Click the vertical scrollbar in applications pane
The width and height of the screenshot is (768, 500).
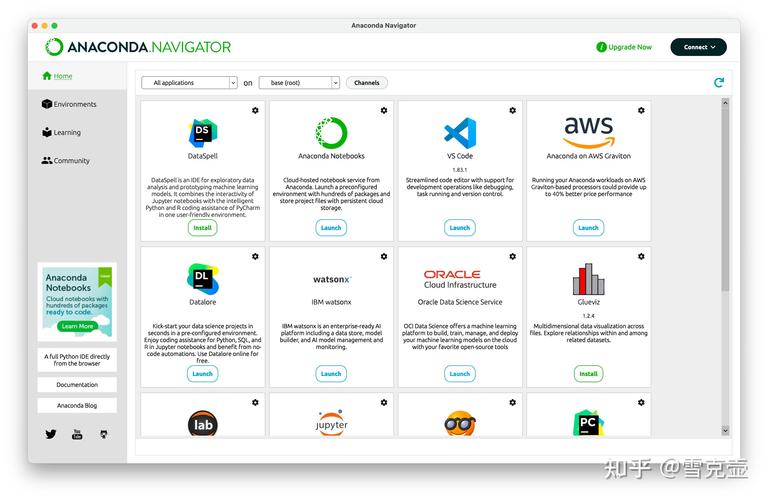(725, 200)
